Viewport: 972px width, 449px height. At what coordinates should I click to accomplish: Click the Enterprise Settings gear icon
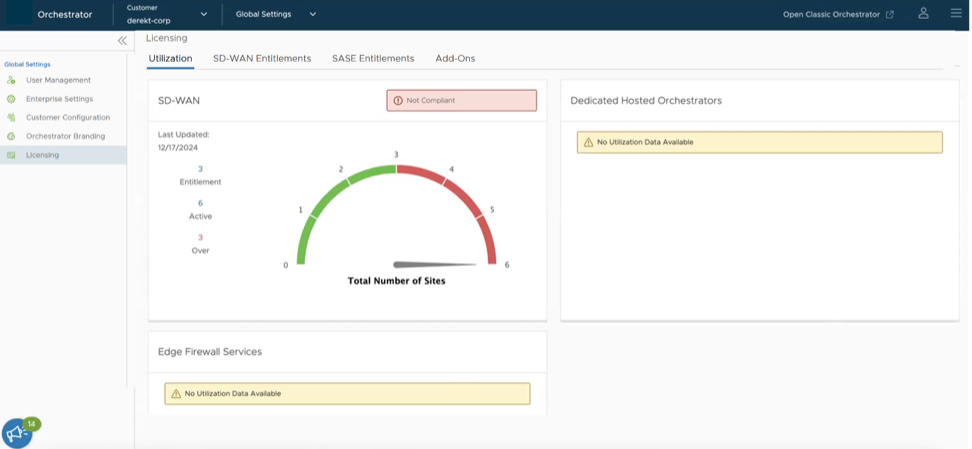pyautogui.click(x=11, y=99)
